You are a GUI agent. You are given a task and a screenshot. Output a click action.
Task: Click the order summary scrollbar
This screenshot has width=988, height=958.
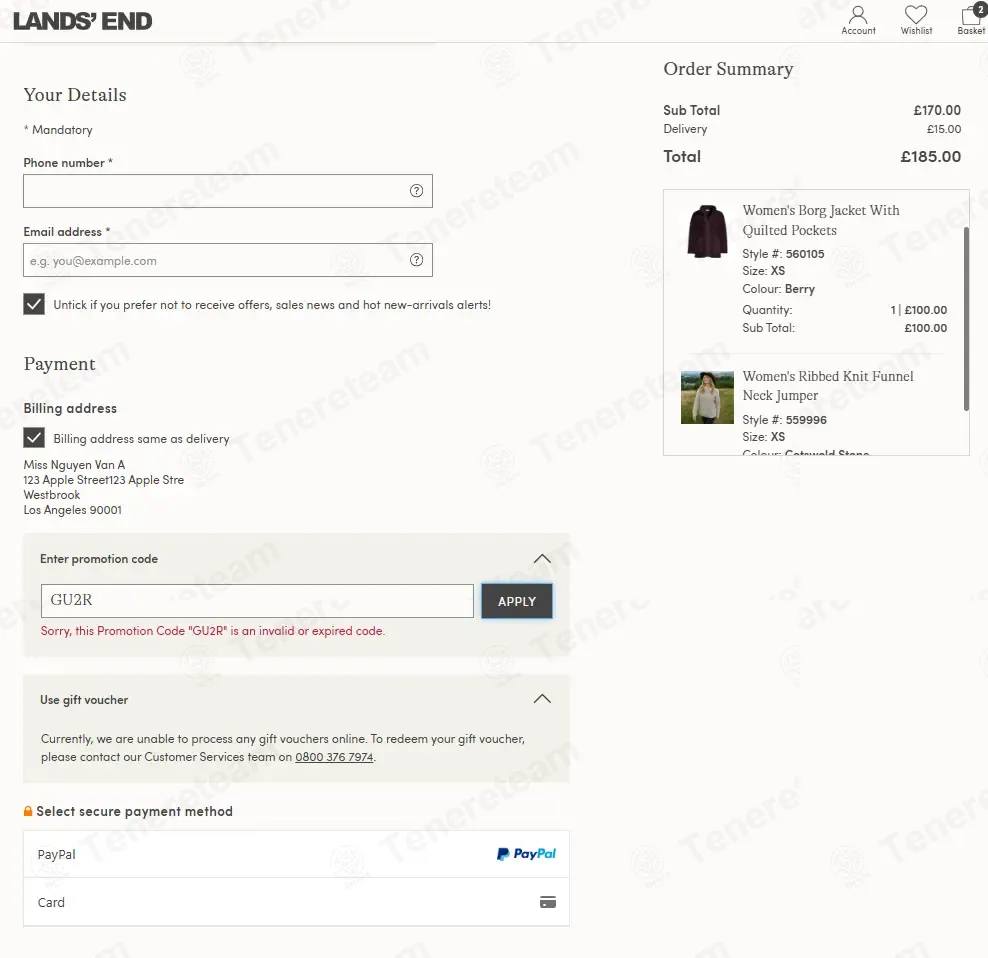click(965, 318)
